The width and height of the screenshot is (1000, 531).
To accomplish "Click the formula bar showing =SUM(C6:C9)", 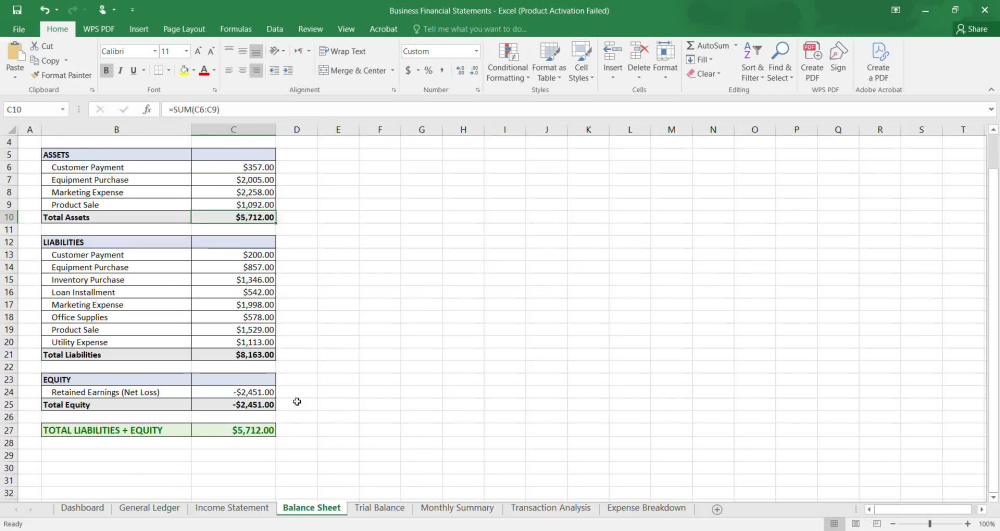I will click(x=574, y=110).
